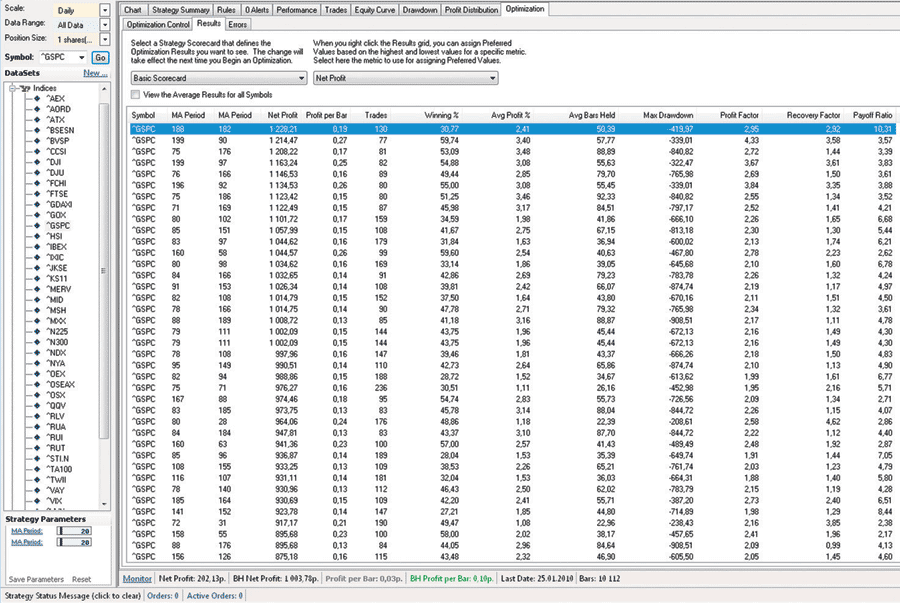Screen dimensions: 900x603
Task: Click the diamond icon beside ^DJI
Action: pos(37,162)
